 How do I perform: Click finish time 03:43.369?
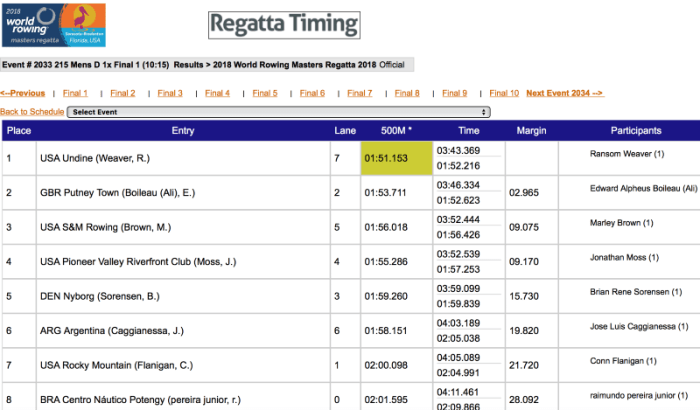click(458, 151)
